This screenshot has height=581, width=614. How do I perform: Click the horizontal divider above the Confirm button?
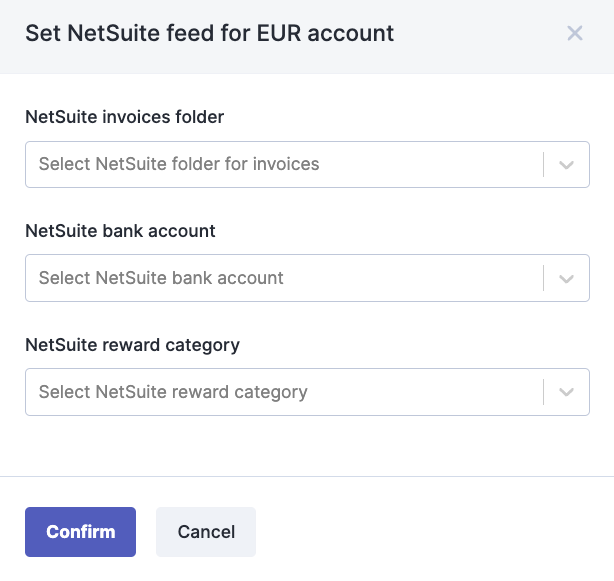click(307, 476)
